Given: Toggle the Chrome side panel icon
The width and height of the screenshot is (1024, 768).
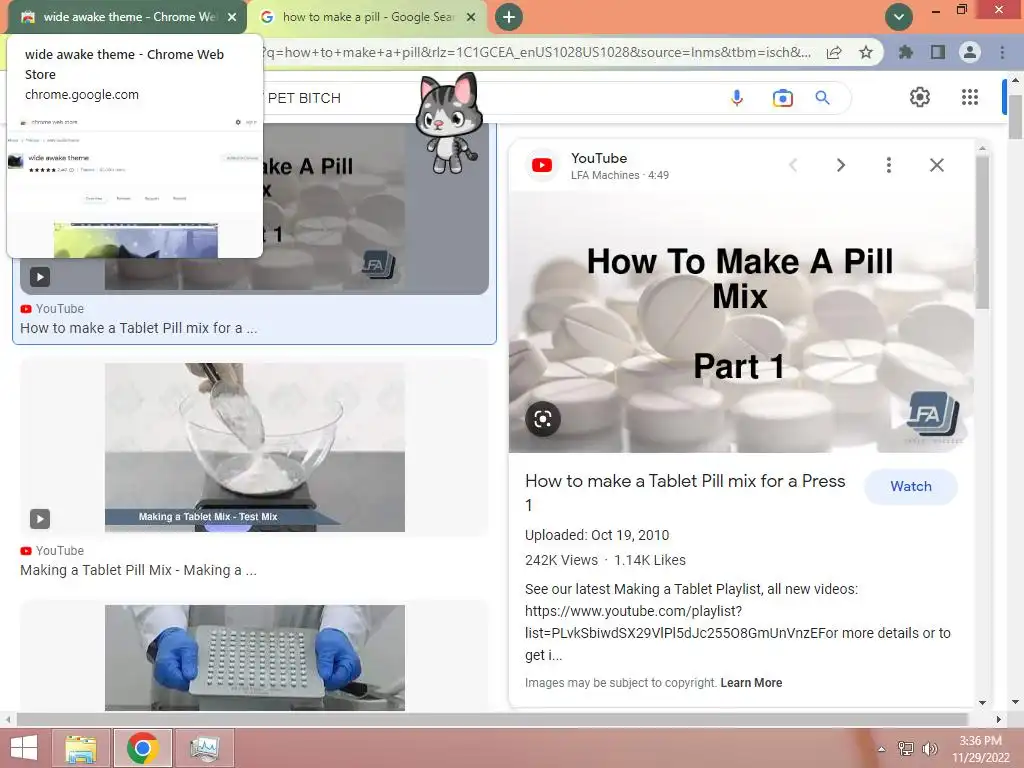Looking at the screenshot, I should click(x=938, y=52).
